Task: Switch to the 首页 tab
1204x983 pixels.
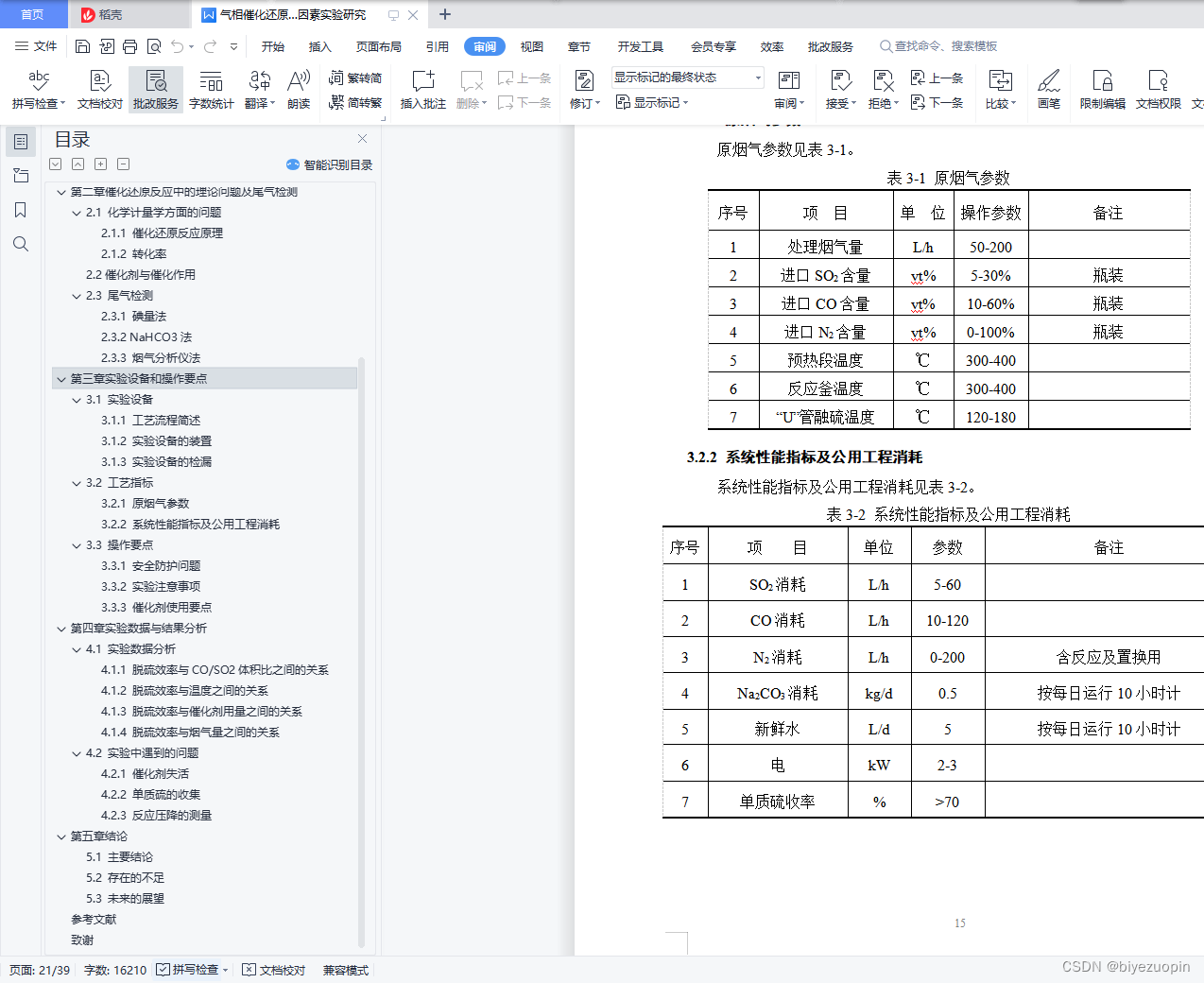Action: pyautogui.click(x=32, y=14)
